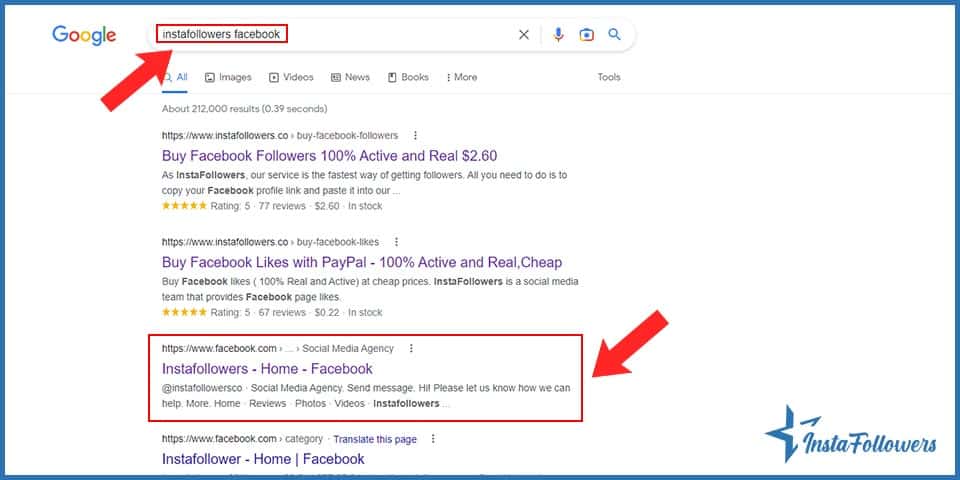
Task: Open Instafollowers - Home - Facebook result
Action: click(x=267, y=369)
